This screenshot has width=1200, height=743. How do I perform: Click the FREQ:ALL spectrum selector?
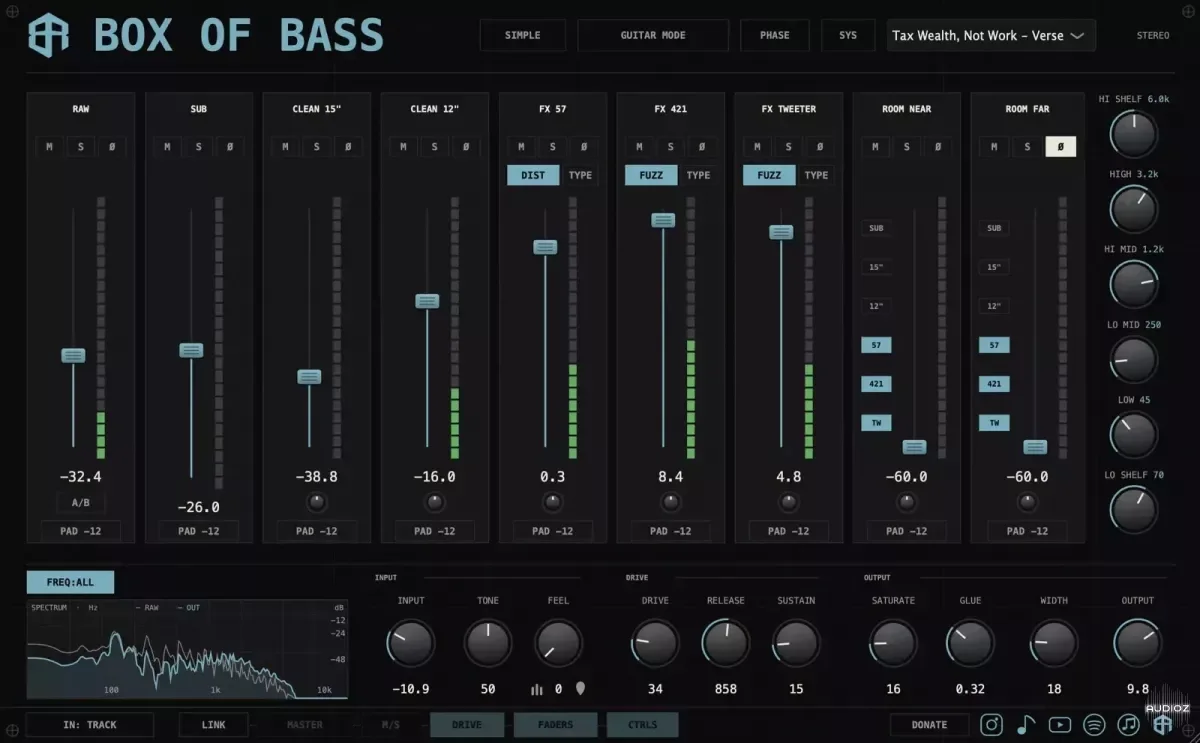coord(70,582)
